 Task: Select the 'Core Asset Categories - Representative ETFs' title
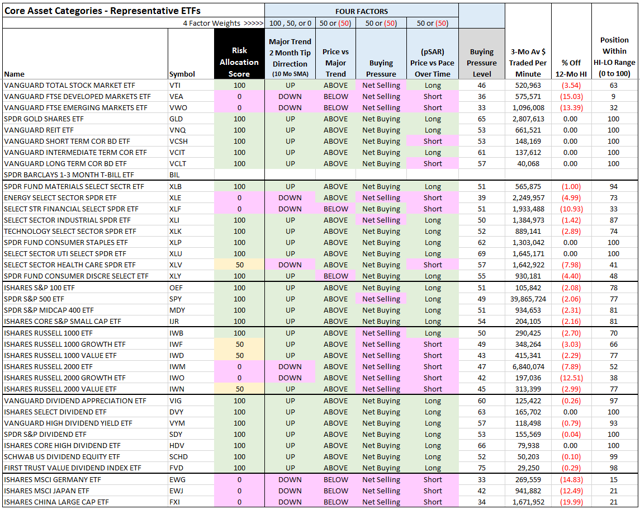pyautogui.click(x=102, y=11)
